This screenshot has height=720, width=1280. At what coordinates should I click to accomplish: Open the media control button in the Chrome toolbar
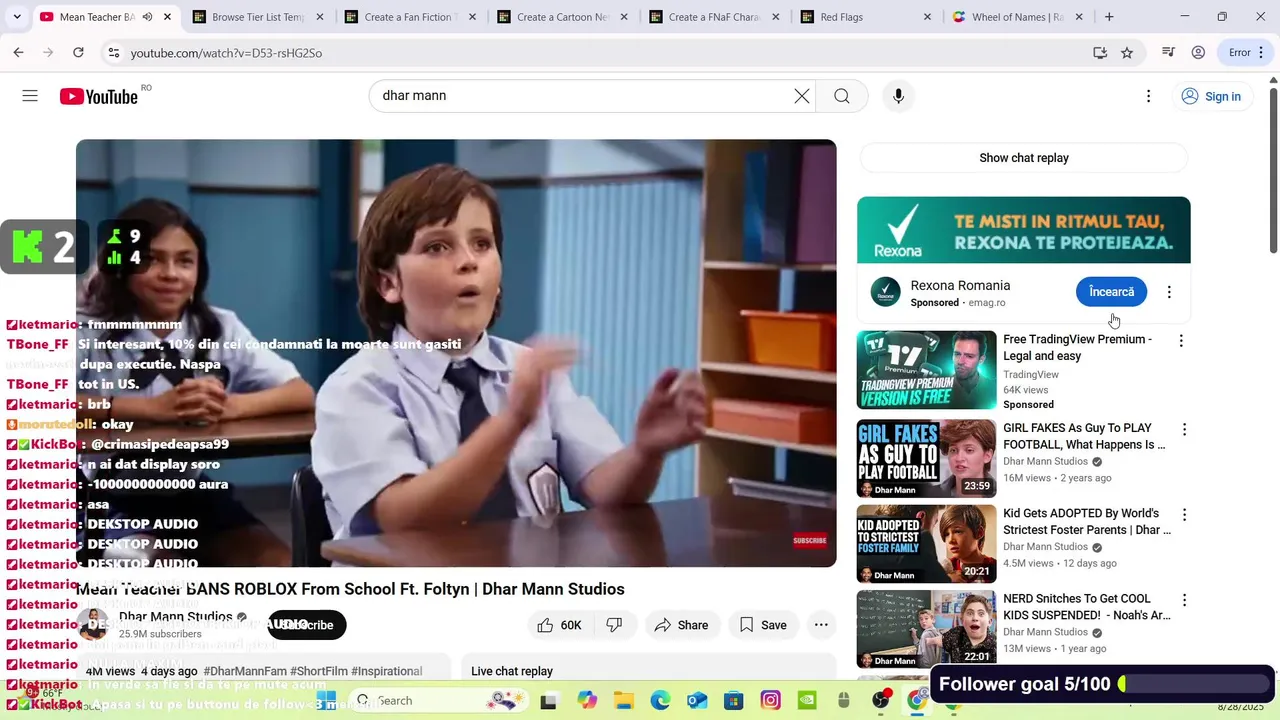pyautogui.click(x=1168, y=53)
